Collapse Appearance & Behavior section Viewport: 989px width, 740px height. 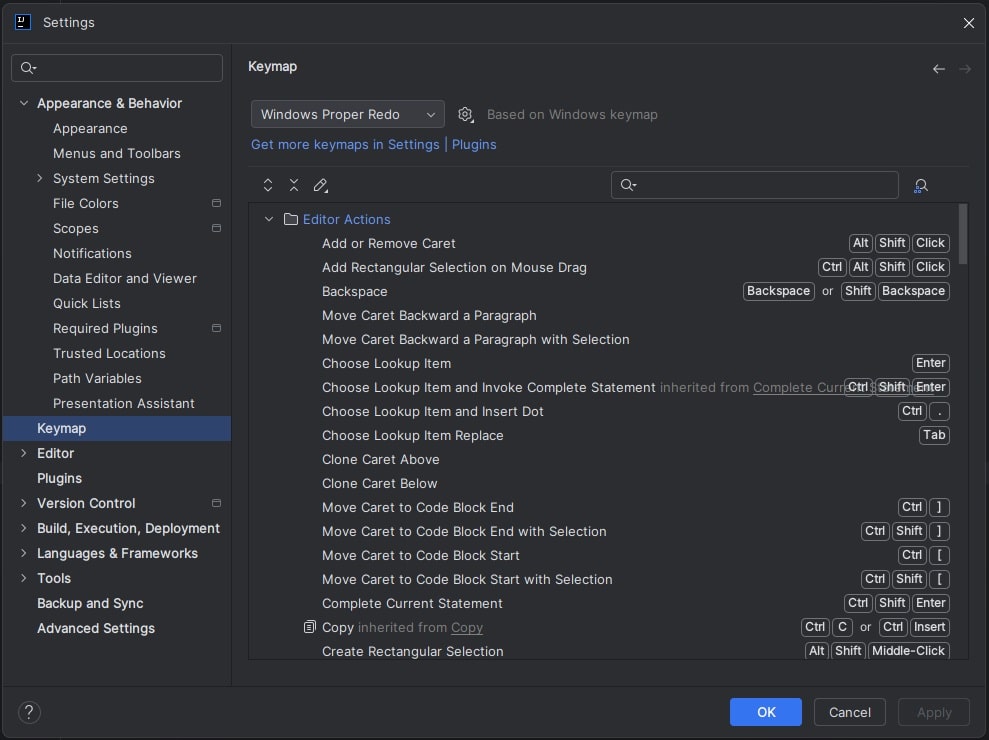click(x=24, y=103)
